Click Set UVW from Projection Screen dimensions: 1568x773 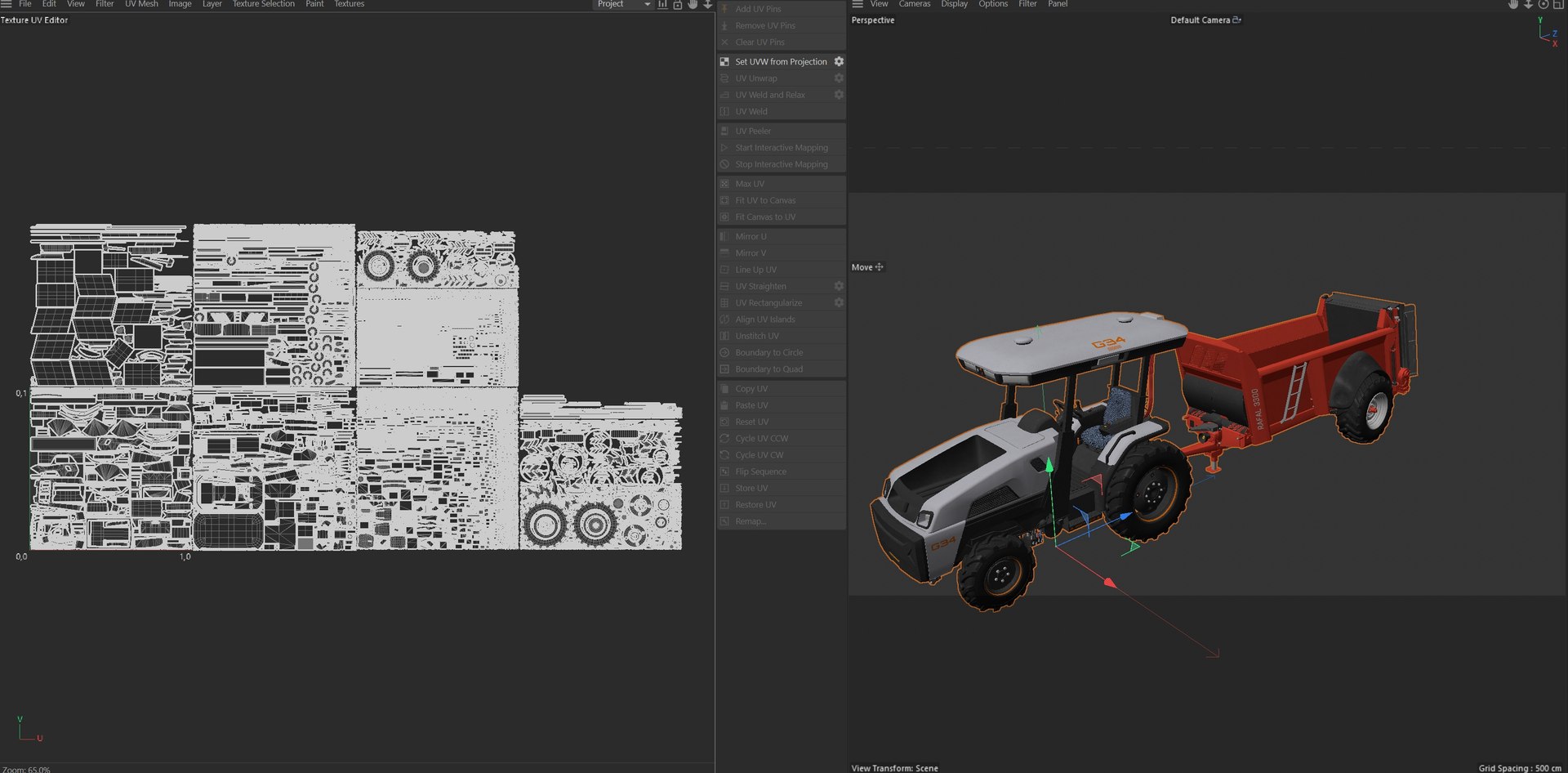[x=781, y=61]
